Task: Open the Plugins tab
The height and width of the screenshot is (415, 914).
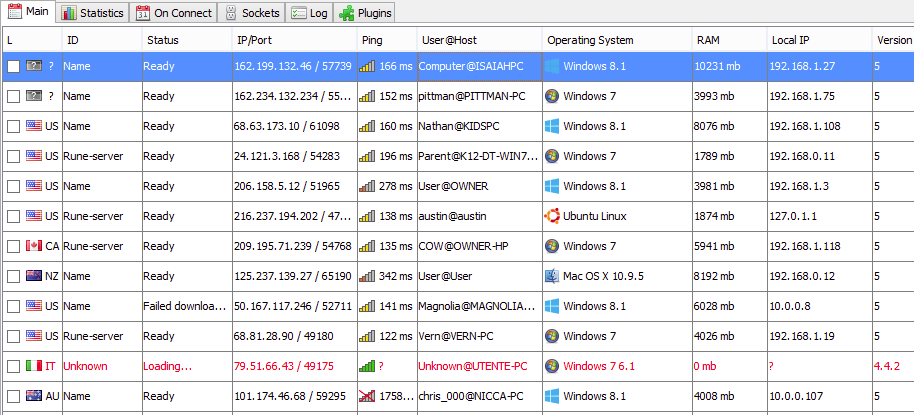Action: tap(365, 12)
